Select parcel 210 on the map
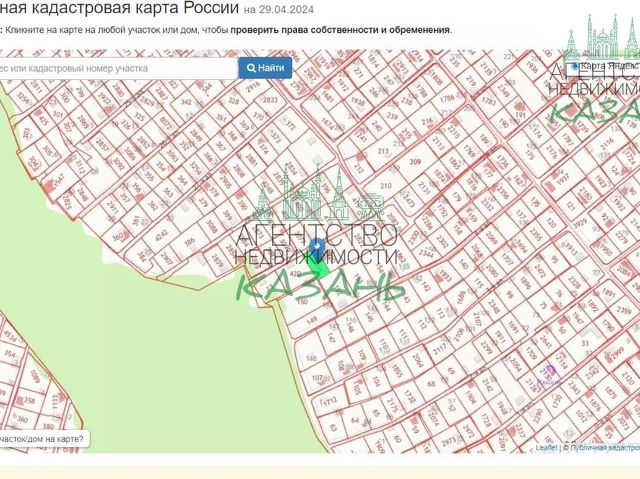This screenshot has width=640, height=479. tap(385, 186)
